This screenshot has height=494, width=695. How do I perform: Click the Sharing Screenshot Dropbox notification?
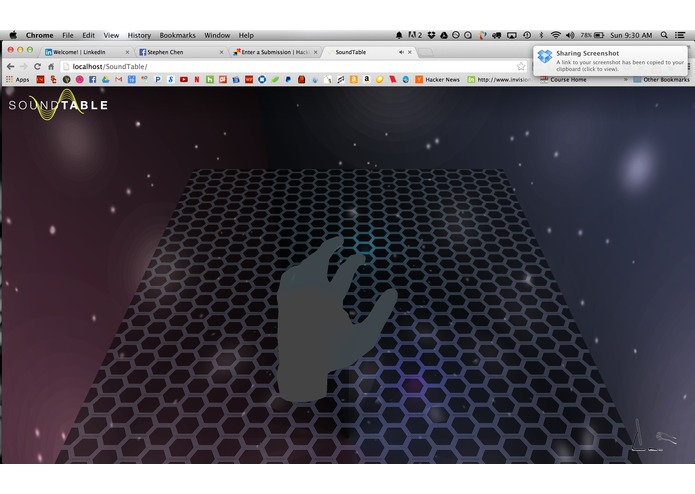click(610, 61)
